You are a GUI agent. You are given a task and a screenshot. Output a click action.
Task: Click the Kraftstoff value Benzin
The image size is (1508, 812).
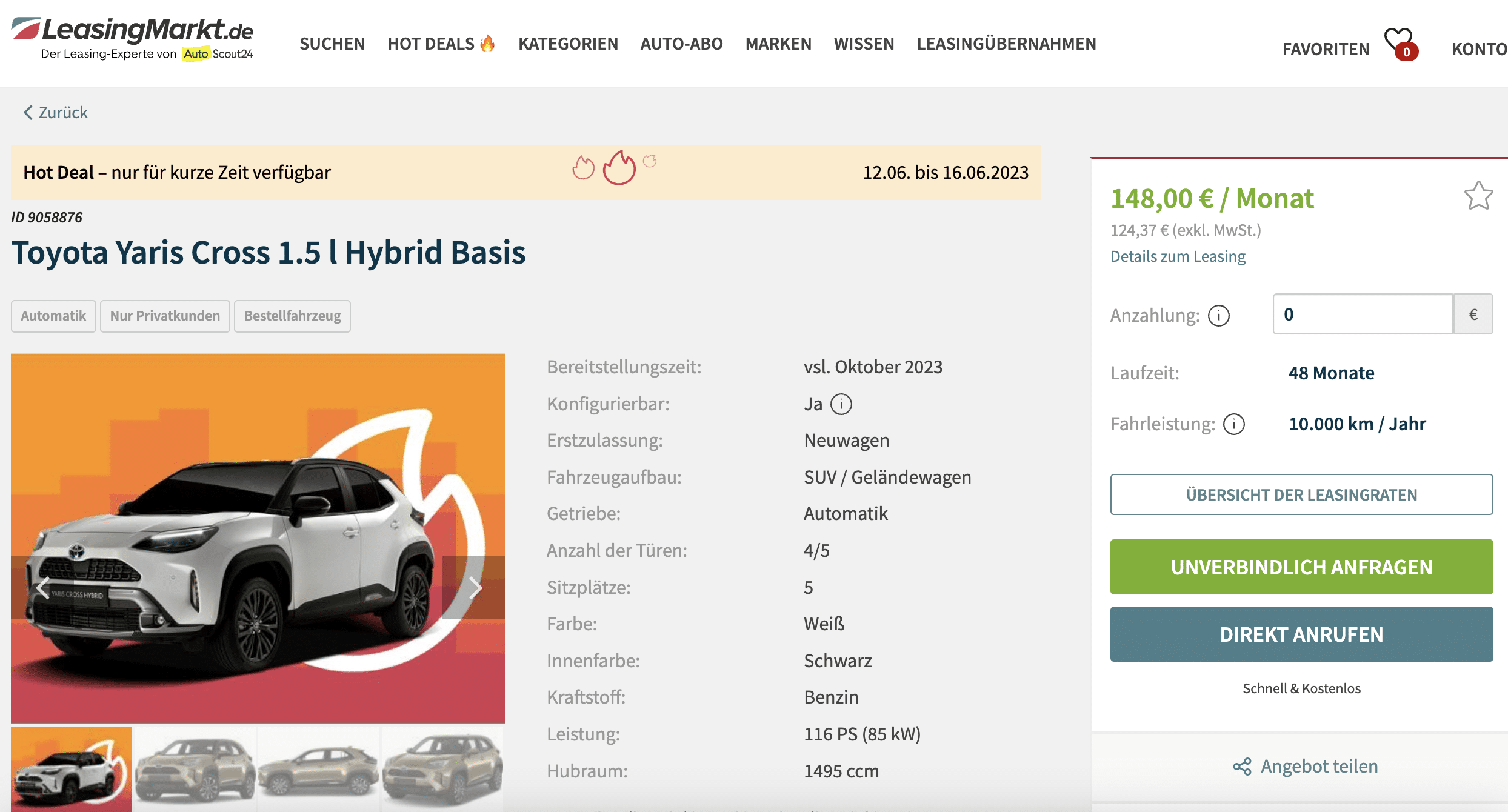click(x=831, y=697)
